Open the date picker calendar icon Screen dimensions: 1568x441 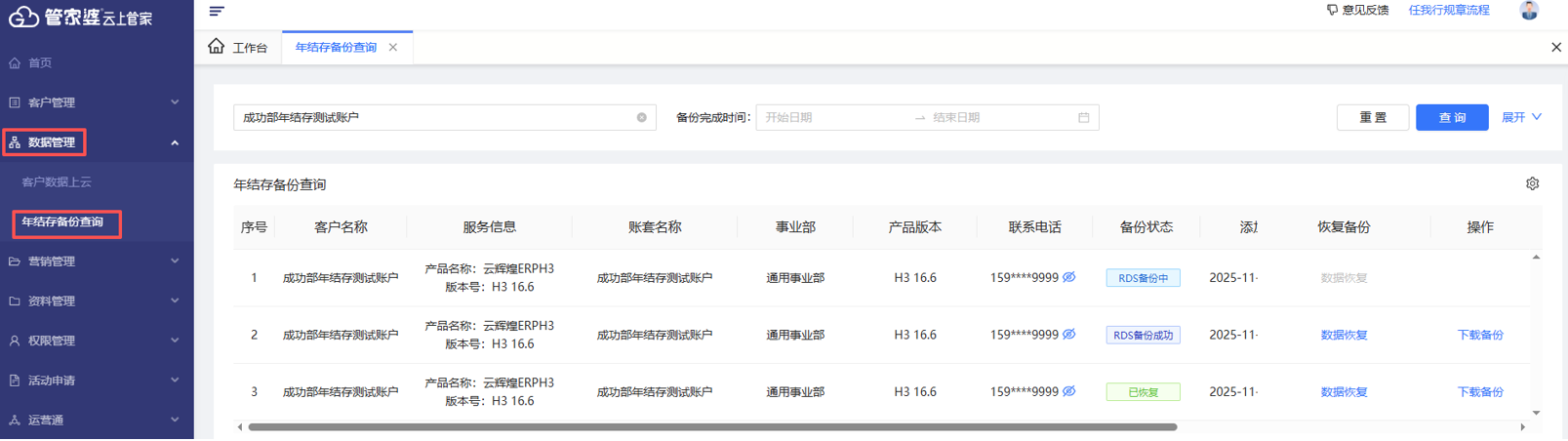[x=1083, y=118]
